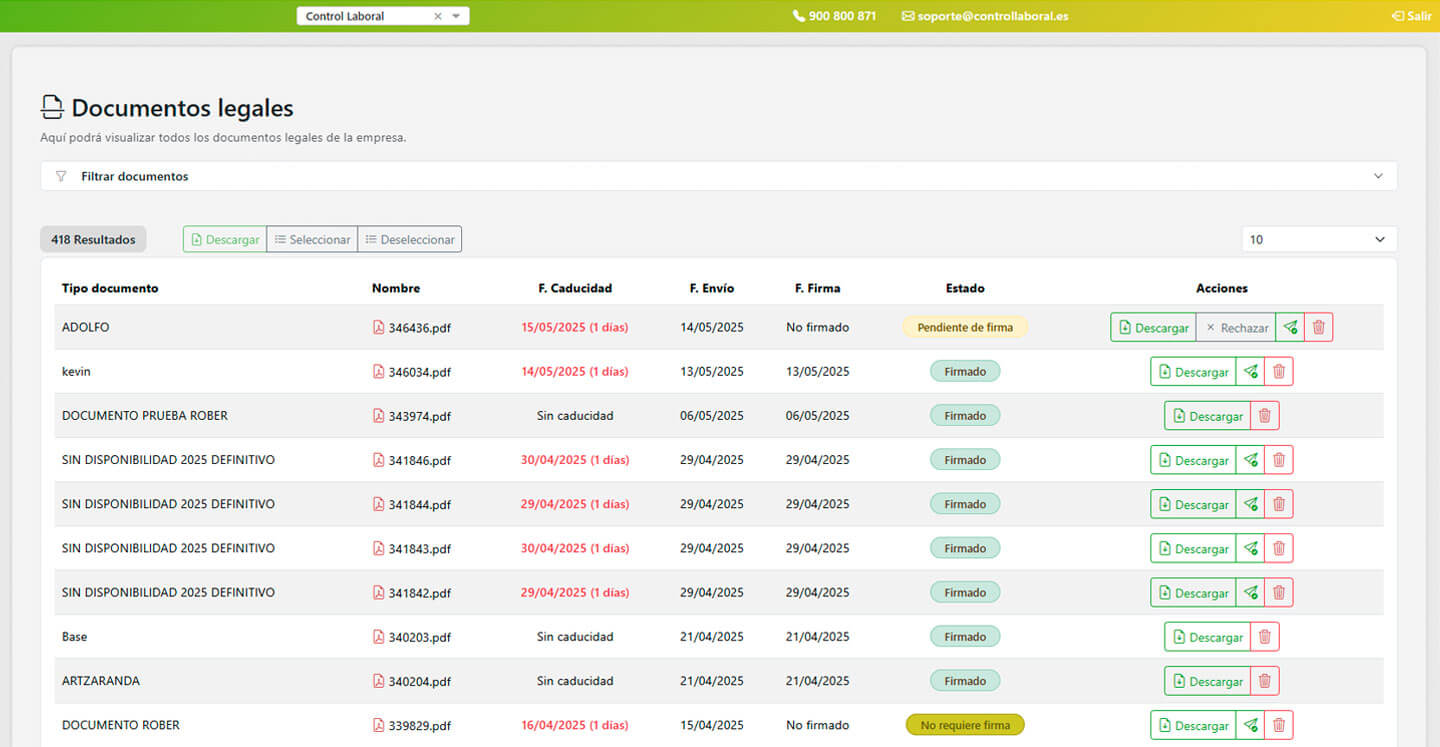Open PDF icon for 346436.pdf
This screenshot has width=1440, height=747.
point(379,328)
